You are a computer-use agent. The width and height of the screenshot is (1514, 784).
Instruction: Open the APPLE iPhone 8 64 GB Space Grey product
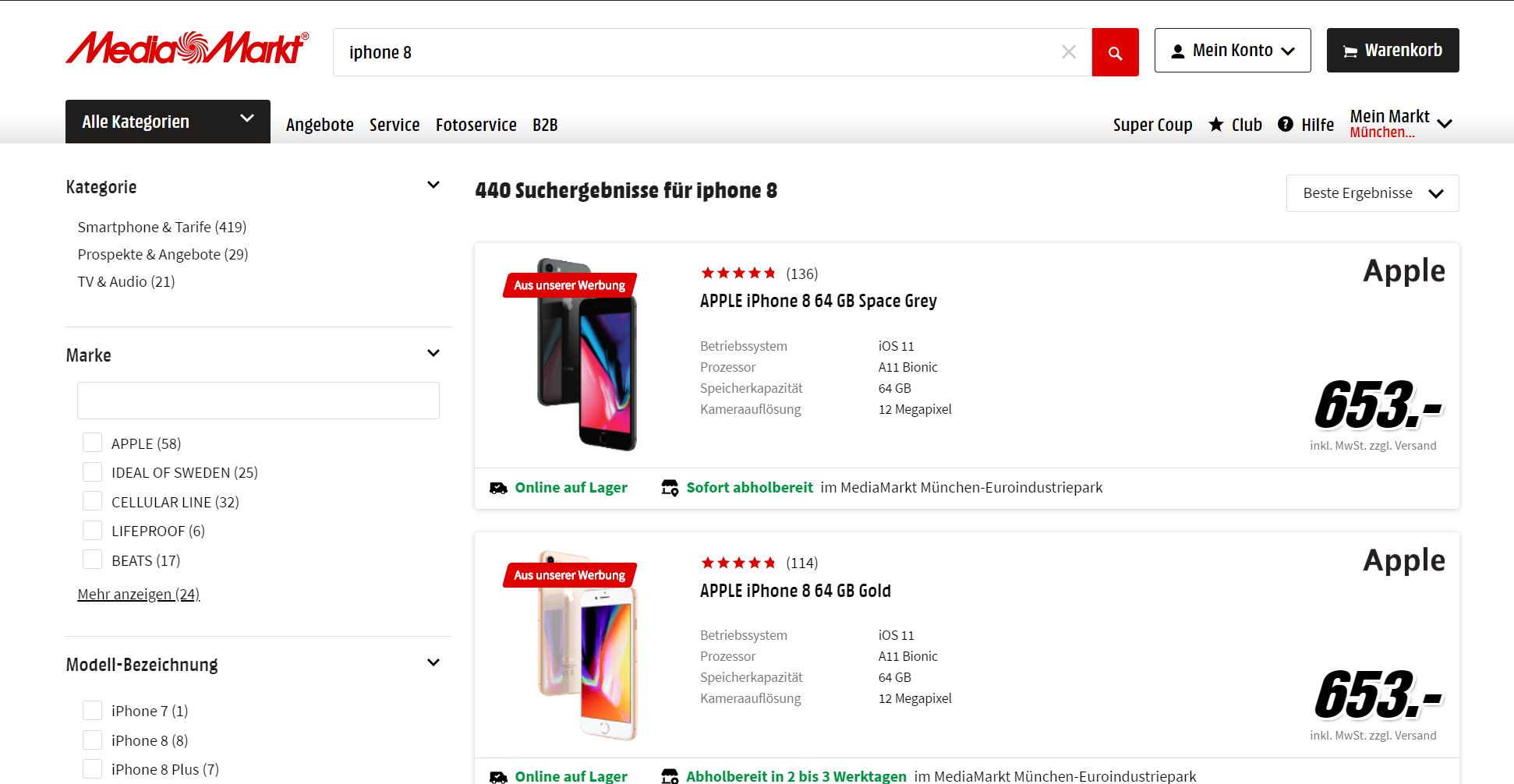(x=818, y=301)
